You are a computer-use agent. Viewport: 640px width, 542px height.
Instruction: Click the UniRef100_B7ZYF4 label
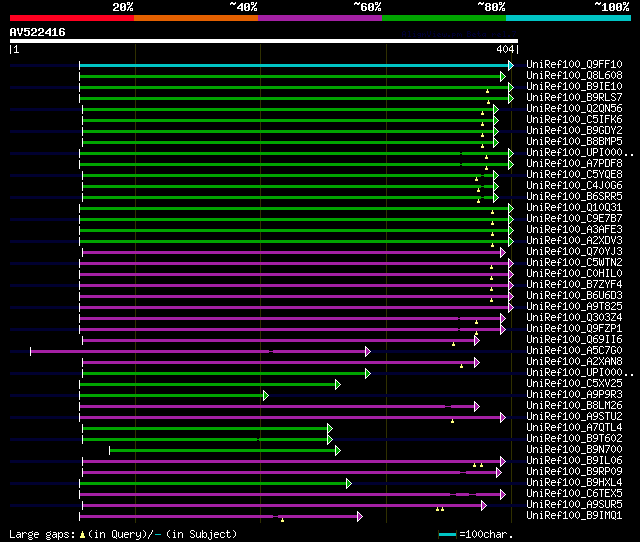574,285
